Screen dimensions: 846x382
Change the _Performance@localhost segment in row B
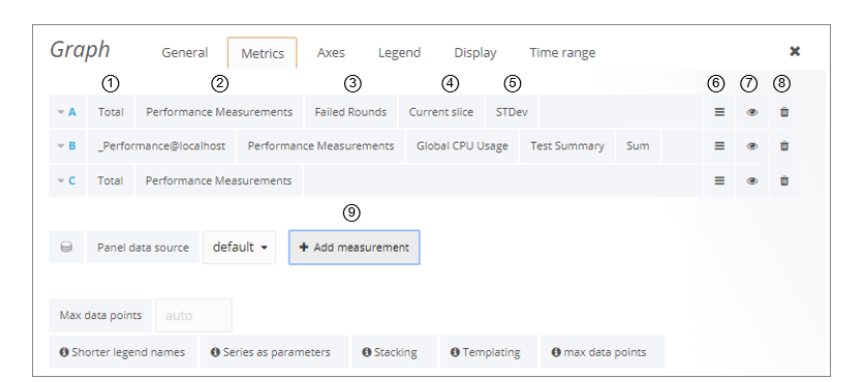(161, 146)
